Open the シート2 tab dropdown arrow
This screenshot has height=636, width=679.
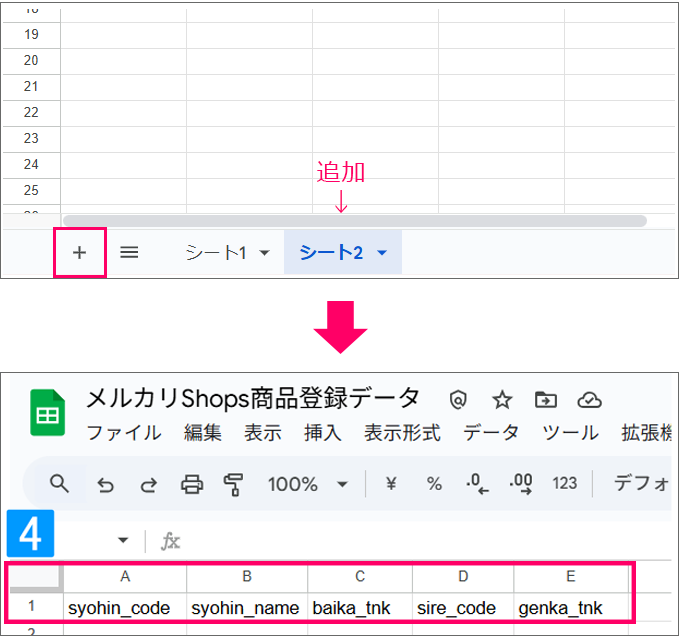tap(382, 254)
